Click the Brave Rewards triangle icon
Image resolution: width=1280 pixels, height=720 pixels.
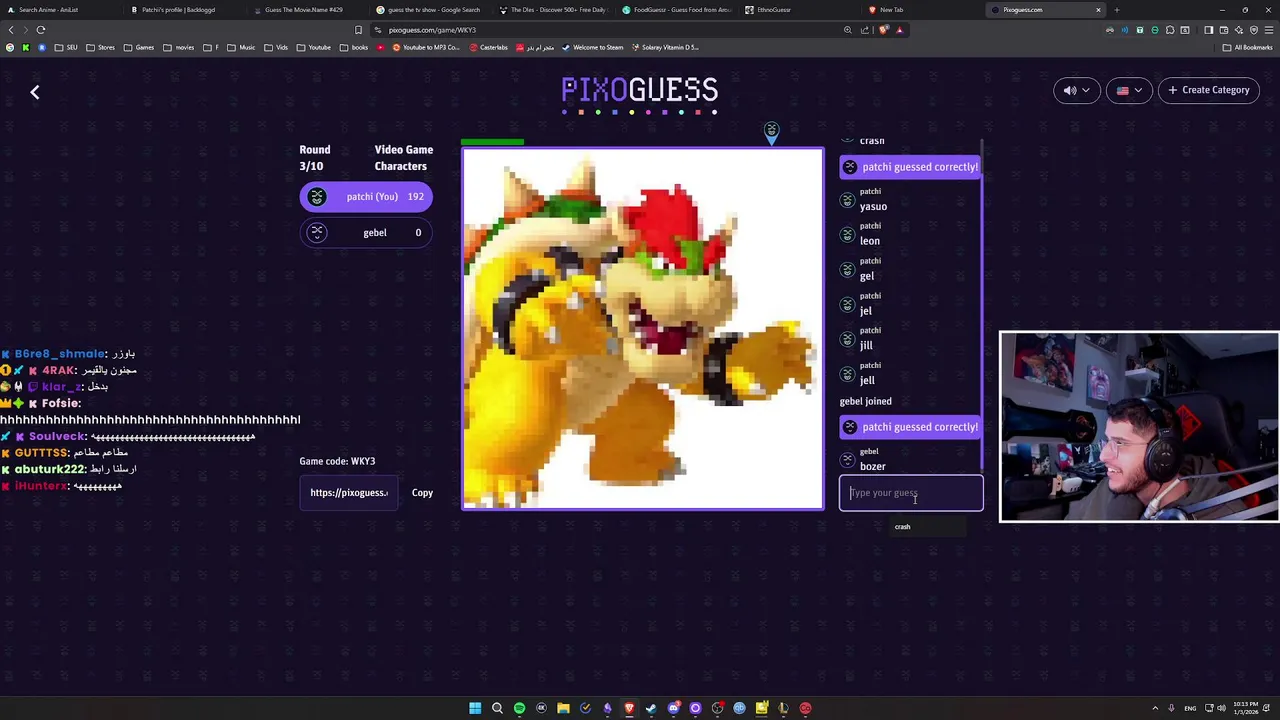(899, 30)
